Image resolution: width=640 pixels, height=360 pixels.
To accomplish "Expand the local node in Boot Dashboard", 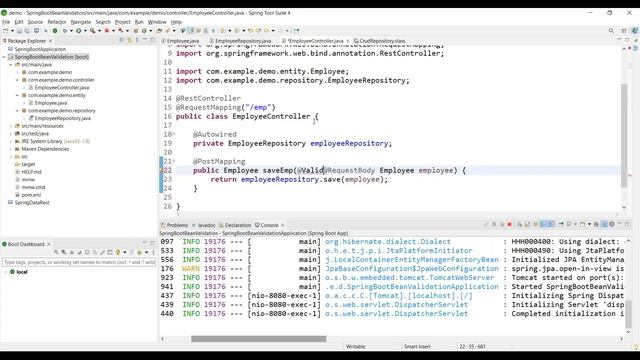I will pyautogui.click(x=6, y=272).
